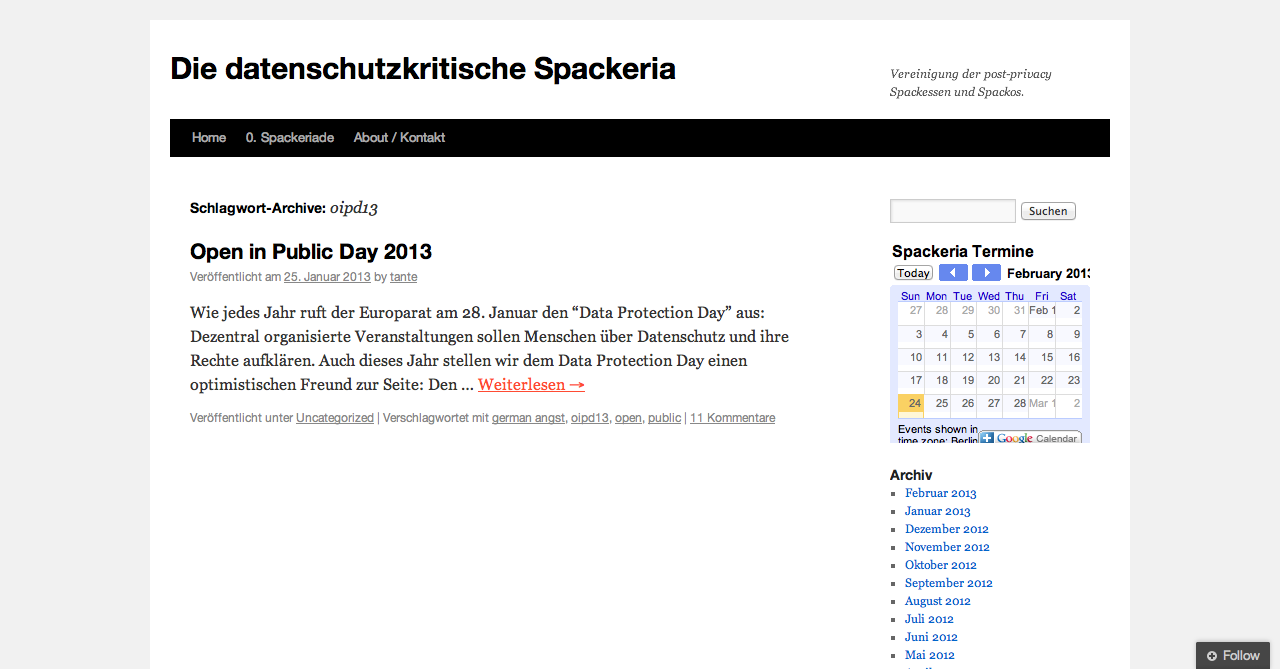Image resolution: width=1280 pixels, height=669 pixels.
Task: Open the 11 Kommentare link
Action: coord(732,418)
